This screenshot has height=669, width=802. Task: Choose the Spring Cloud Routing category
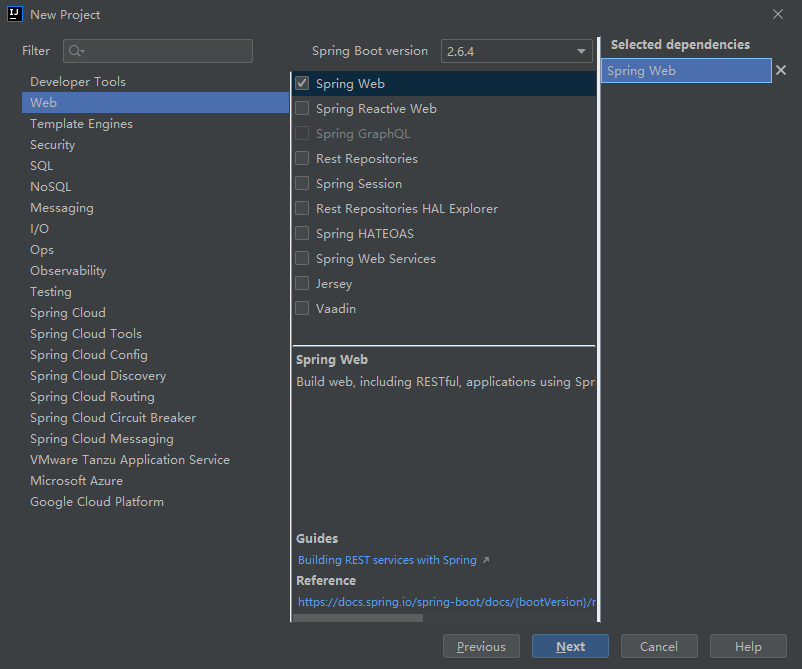155,396
